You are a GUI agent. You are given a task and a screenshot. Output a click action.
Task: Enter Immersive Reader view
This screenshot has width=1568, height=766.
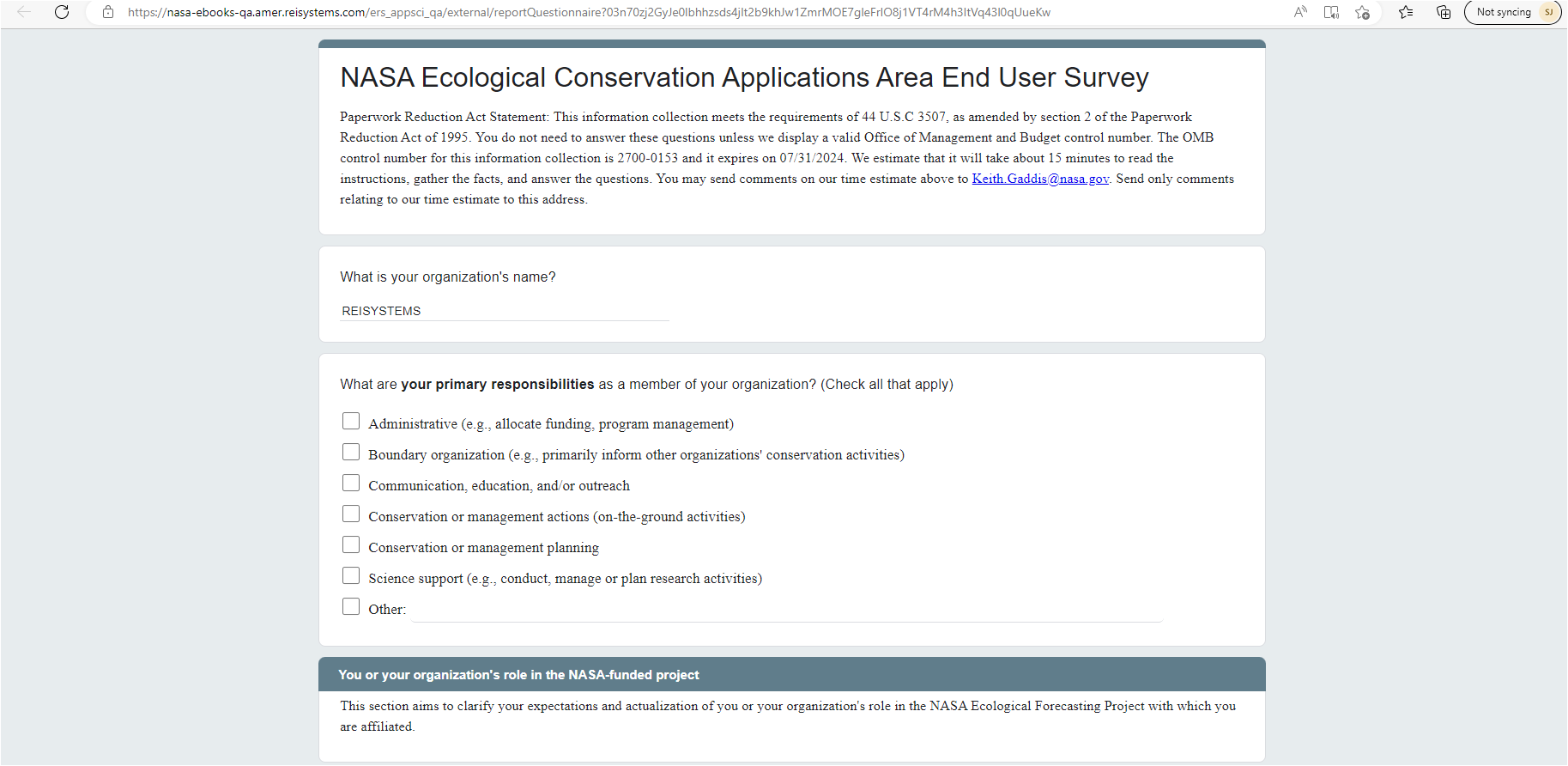[1331, 12]
